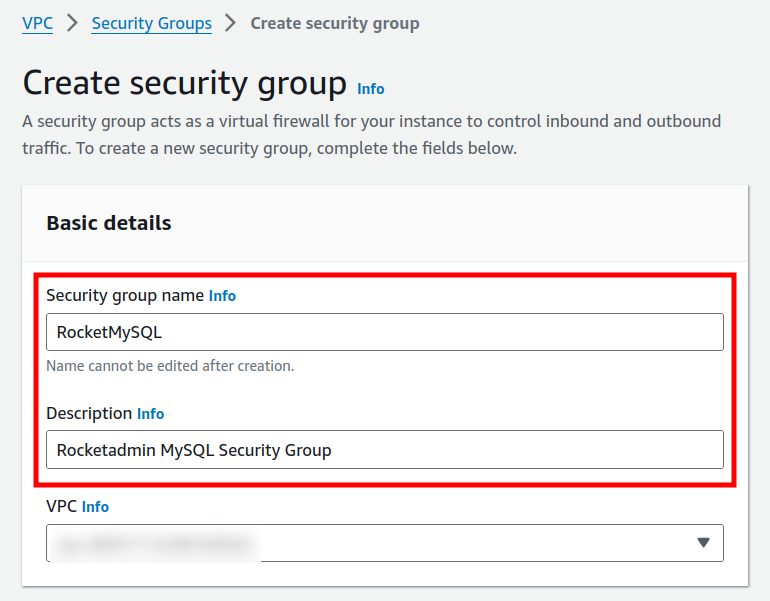770x601 pixels.
Task: Open Info link for Security group name
Action: point(222,296)
